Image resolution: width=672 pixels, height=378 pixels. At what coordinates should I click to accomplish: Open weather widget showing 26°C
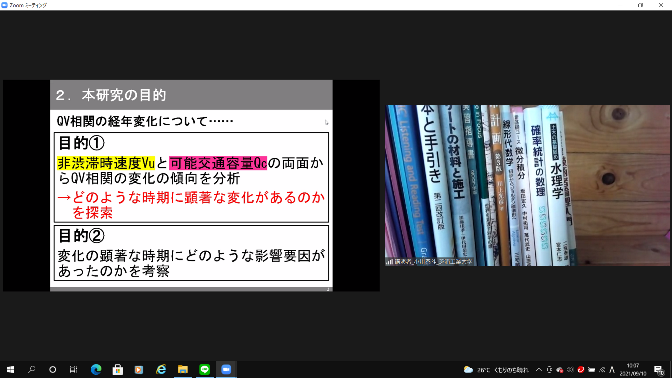click(496, 369)
